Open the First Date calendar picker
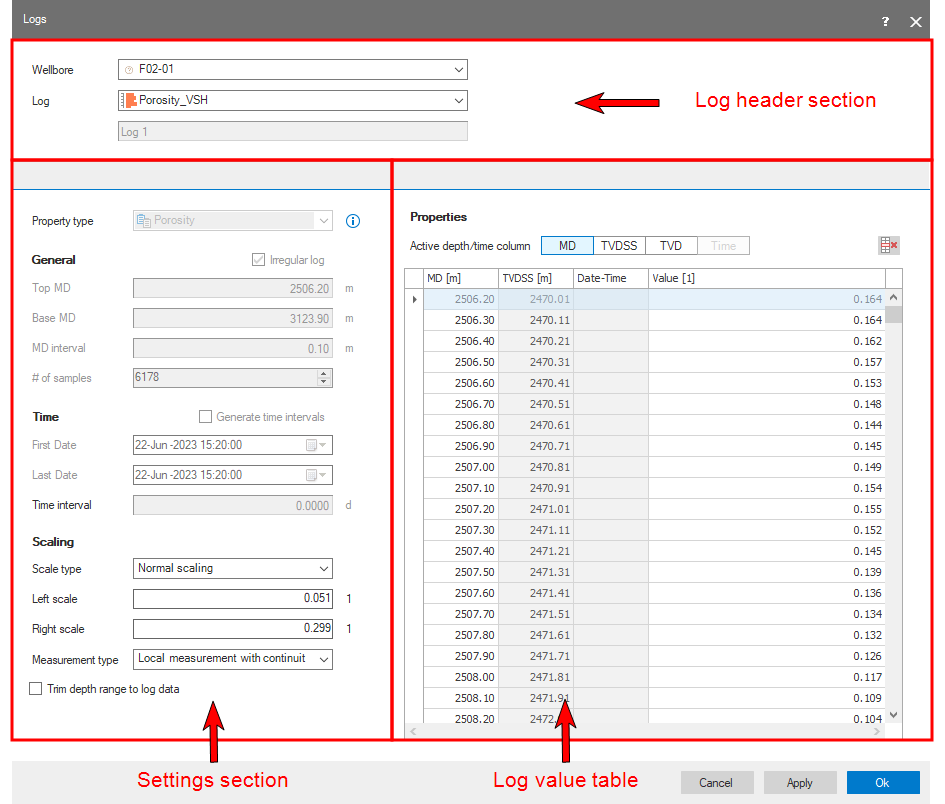Screen dimensions: 945x804 pyautogui.click(x=316, y=446)
